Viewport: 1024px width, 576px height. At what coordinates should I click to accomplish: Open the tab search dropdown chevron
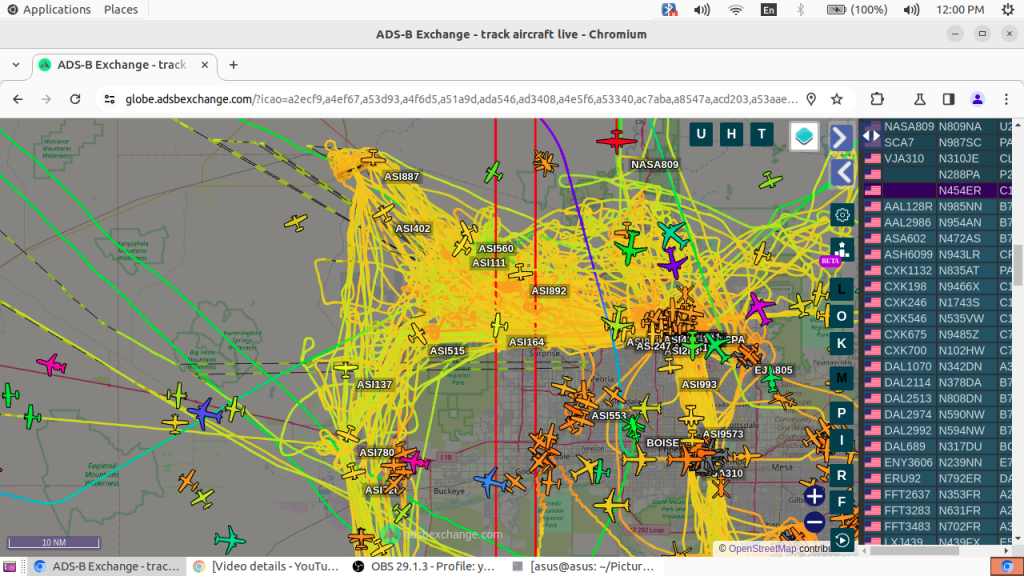point(16,65)
